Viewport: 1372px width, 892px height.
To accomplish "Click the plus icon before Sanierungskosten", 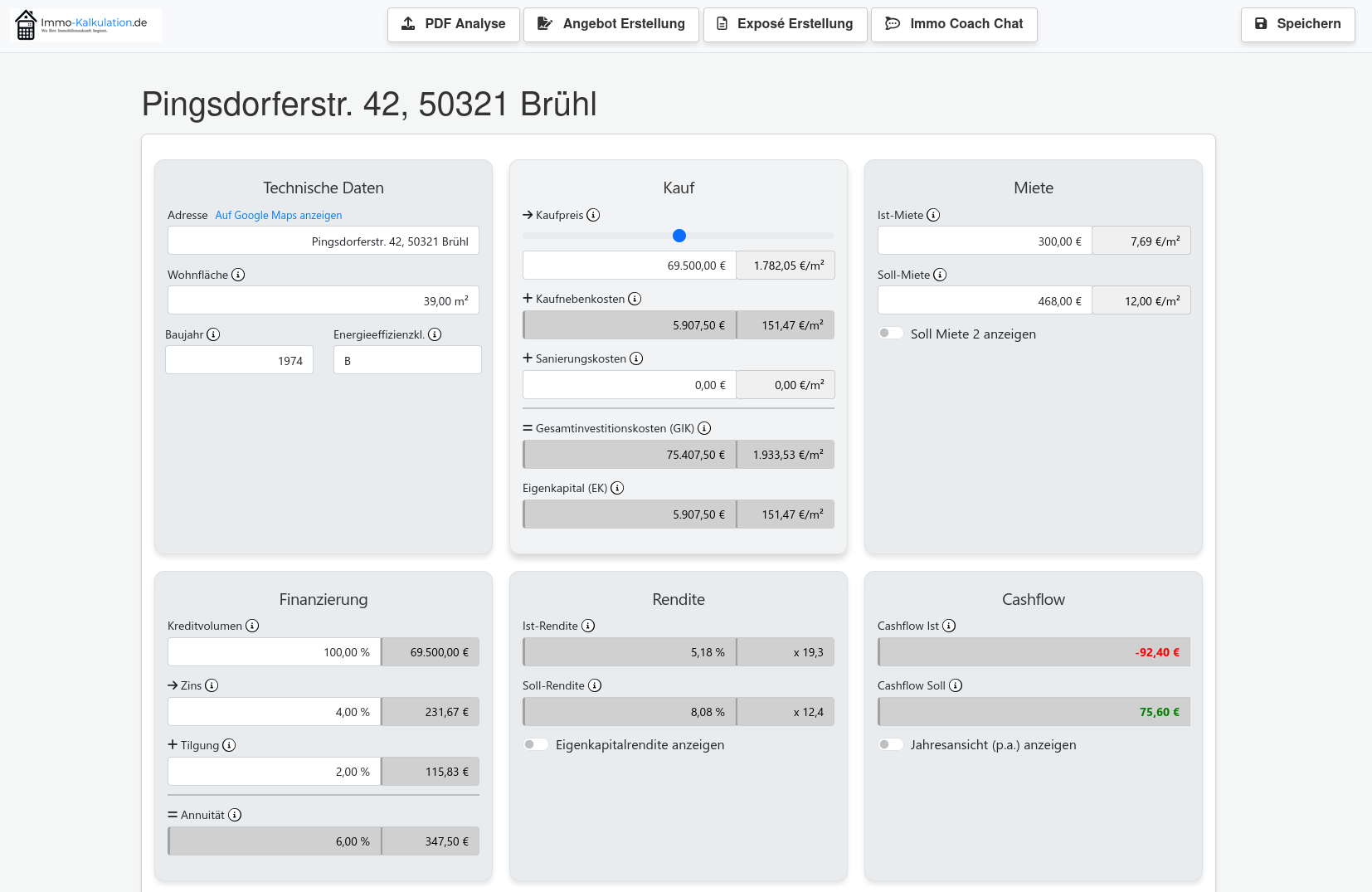I will point(528,358).
